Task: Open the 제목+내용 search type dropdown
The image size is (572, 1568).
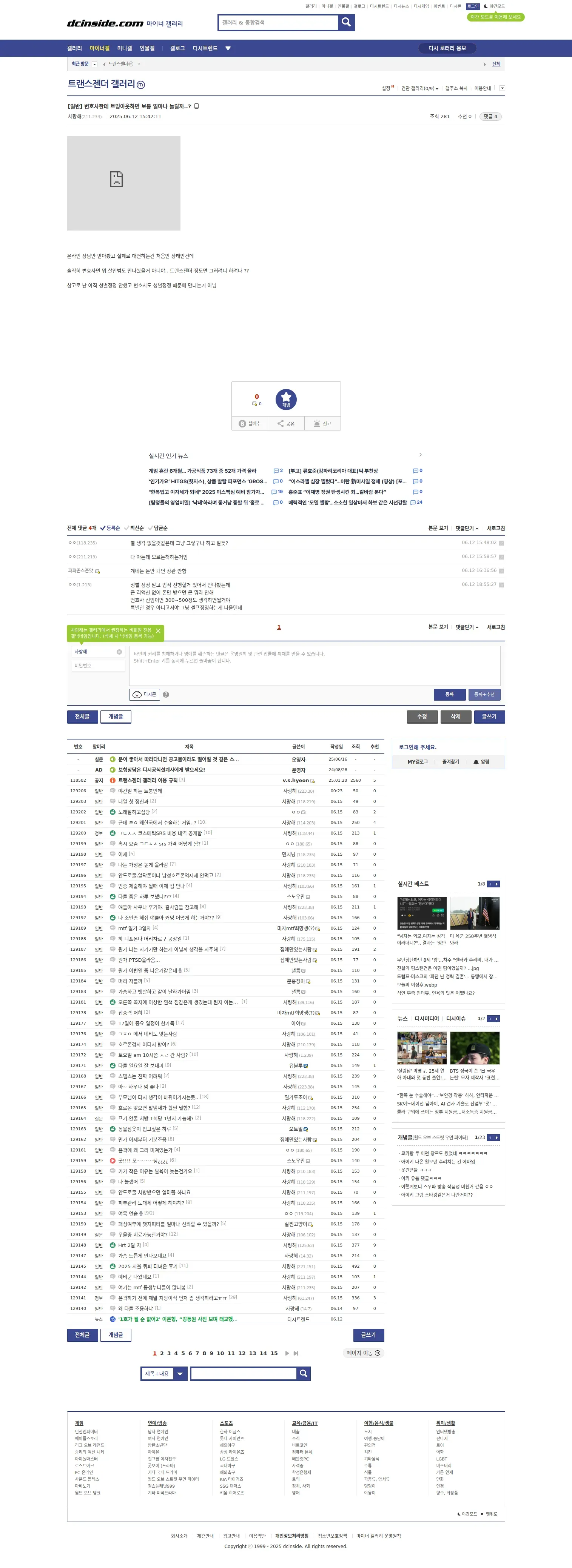Action: click(163, 1373)
